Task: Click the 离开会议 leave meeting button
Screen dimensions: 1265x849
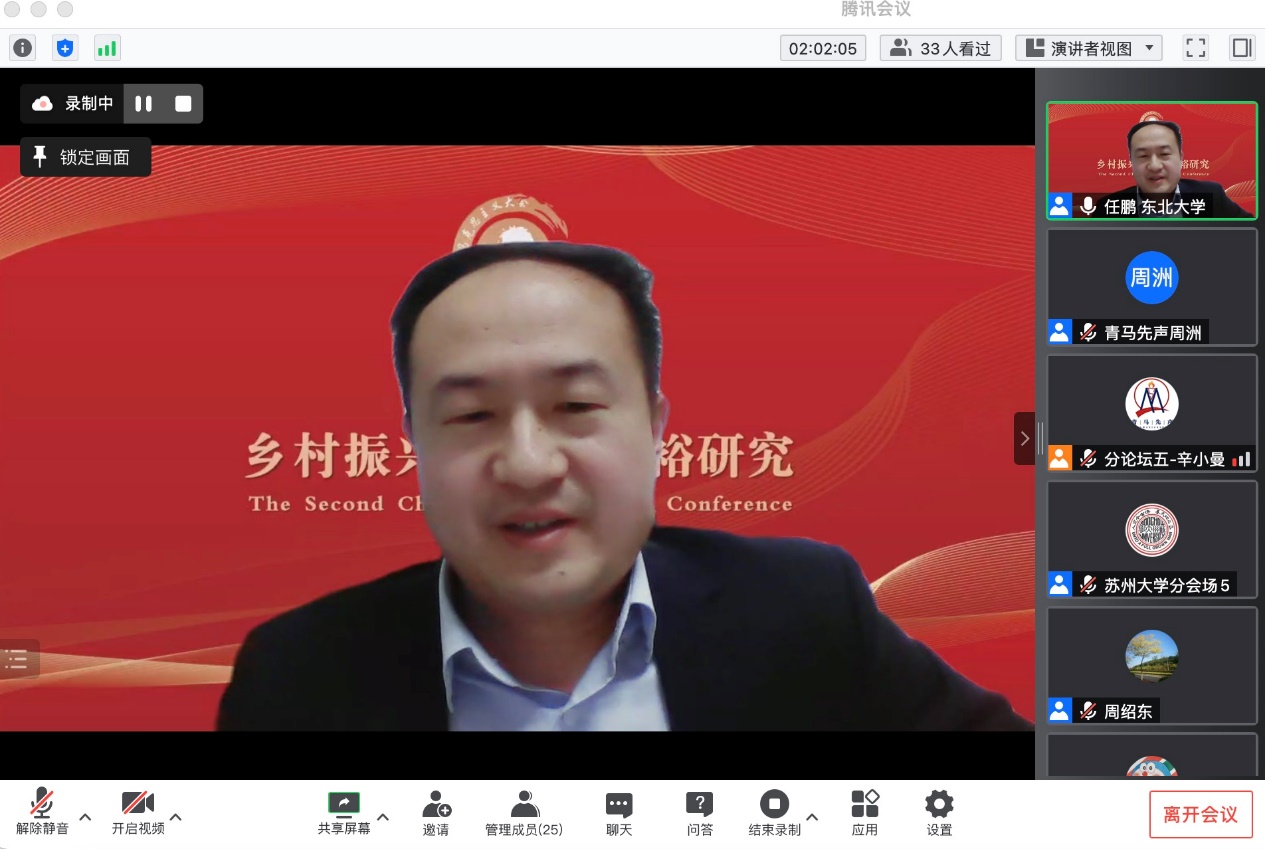Action: [x=1200, y=814]
